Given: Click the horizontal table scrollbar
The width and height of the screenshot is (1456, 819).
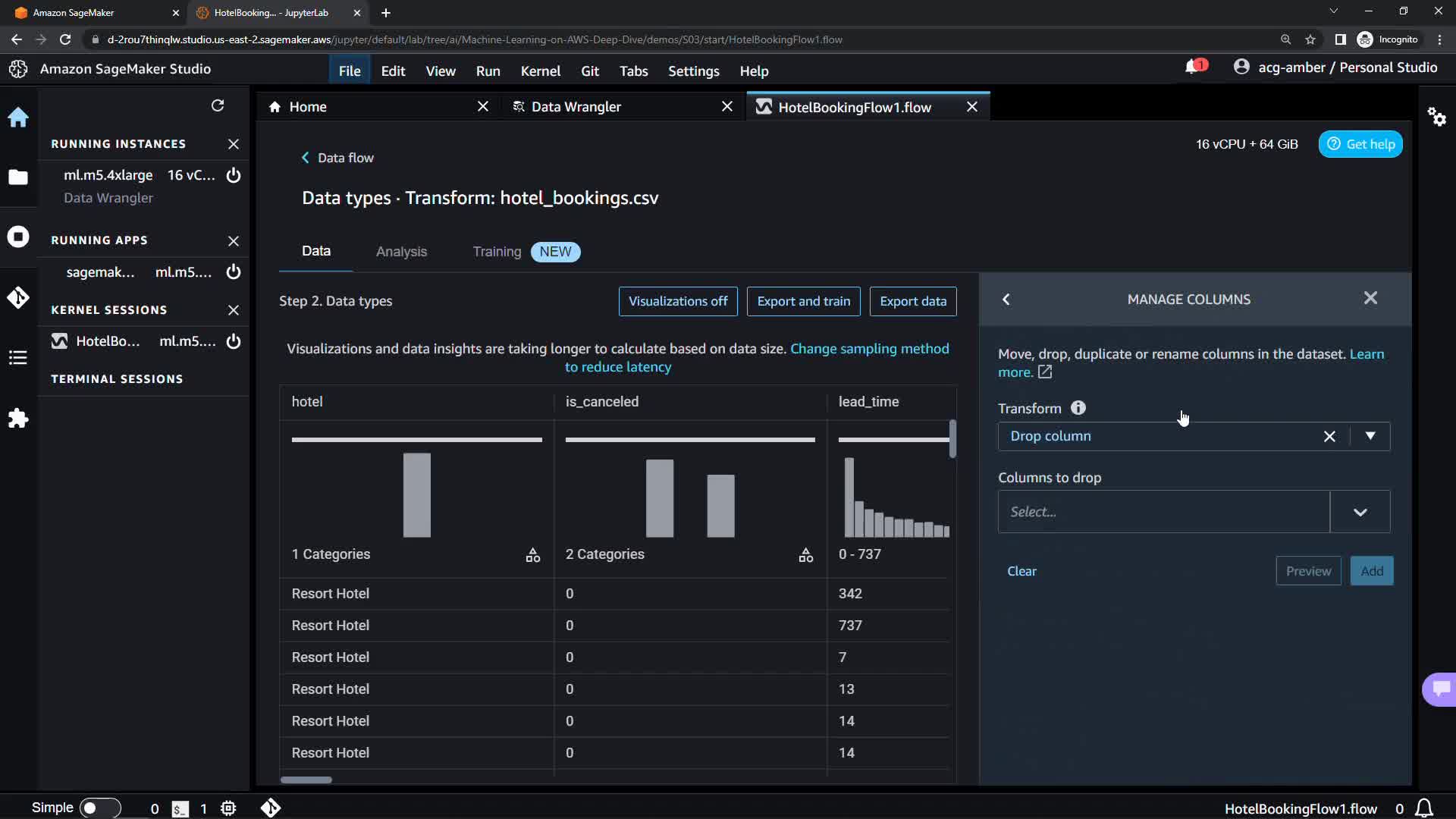Looking at the screenshot, I should (x=306, y=780).
